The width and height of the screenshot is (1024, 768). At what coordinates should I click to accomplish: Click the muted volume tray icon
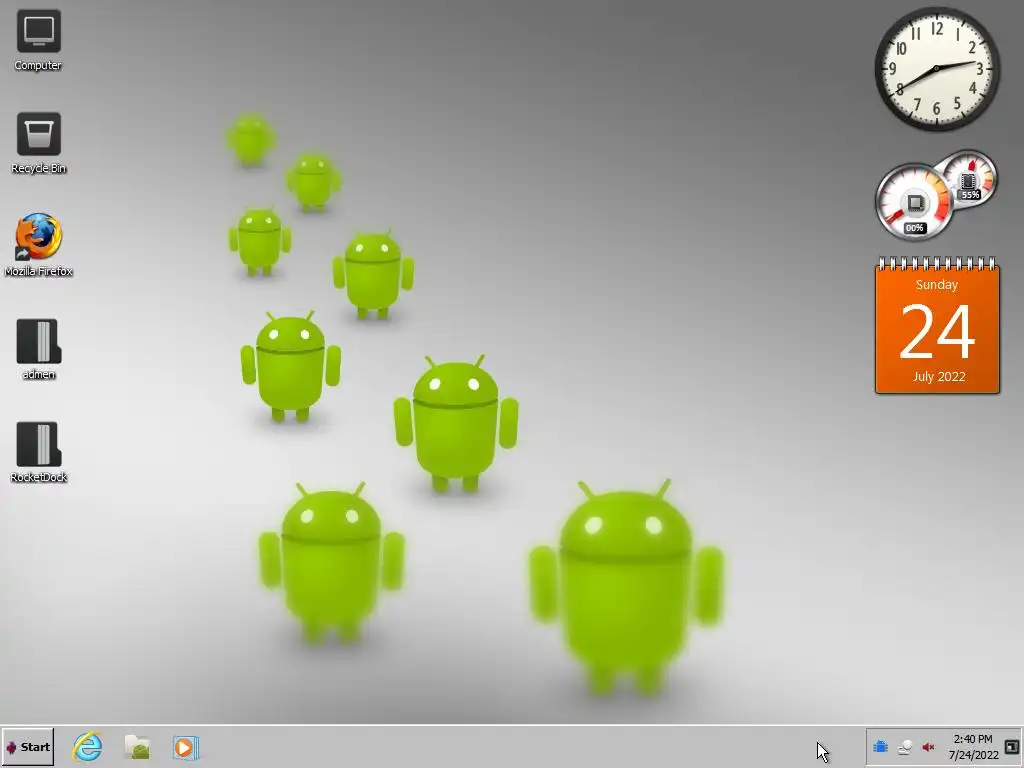coord(928,747)
